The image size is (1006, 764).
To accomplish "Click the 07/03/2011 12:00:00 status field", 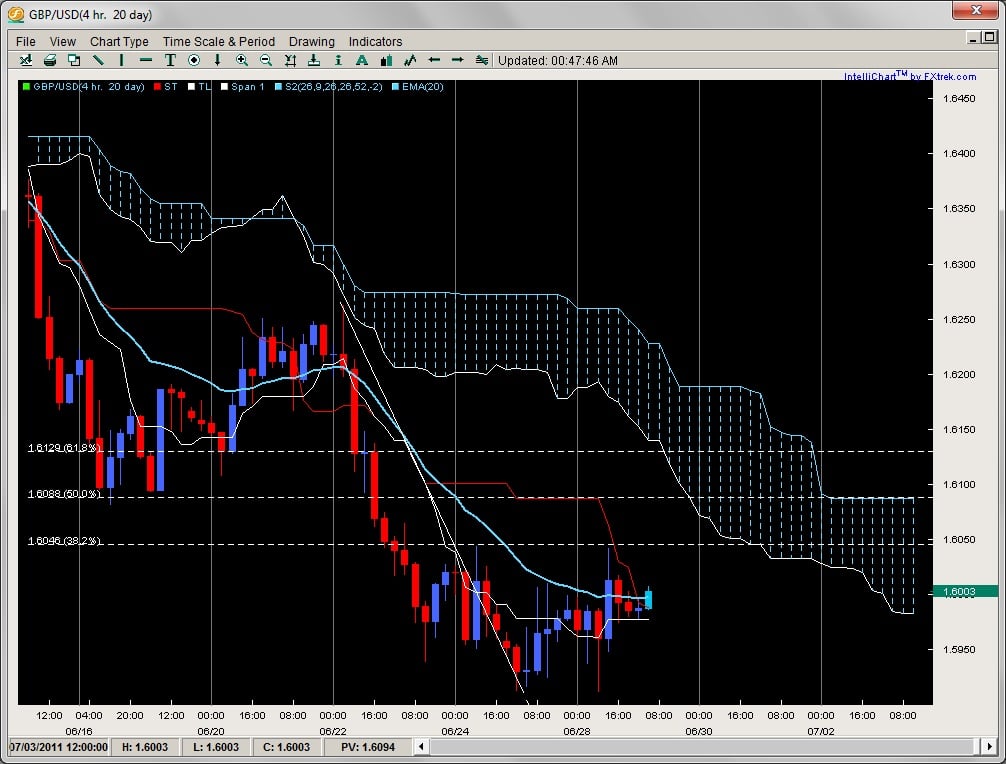I will pyautogui.click(x=59, y=747).
